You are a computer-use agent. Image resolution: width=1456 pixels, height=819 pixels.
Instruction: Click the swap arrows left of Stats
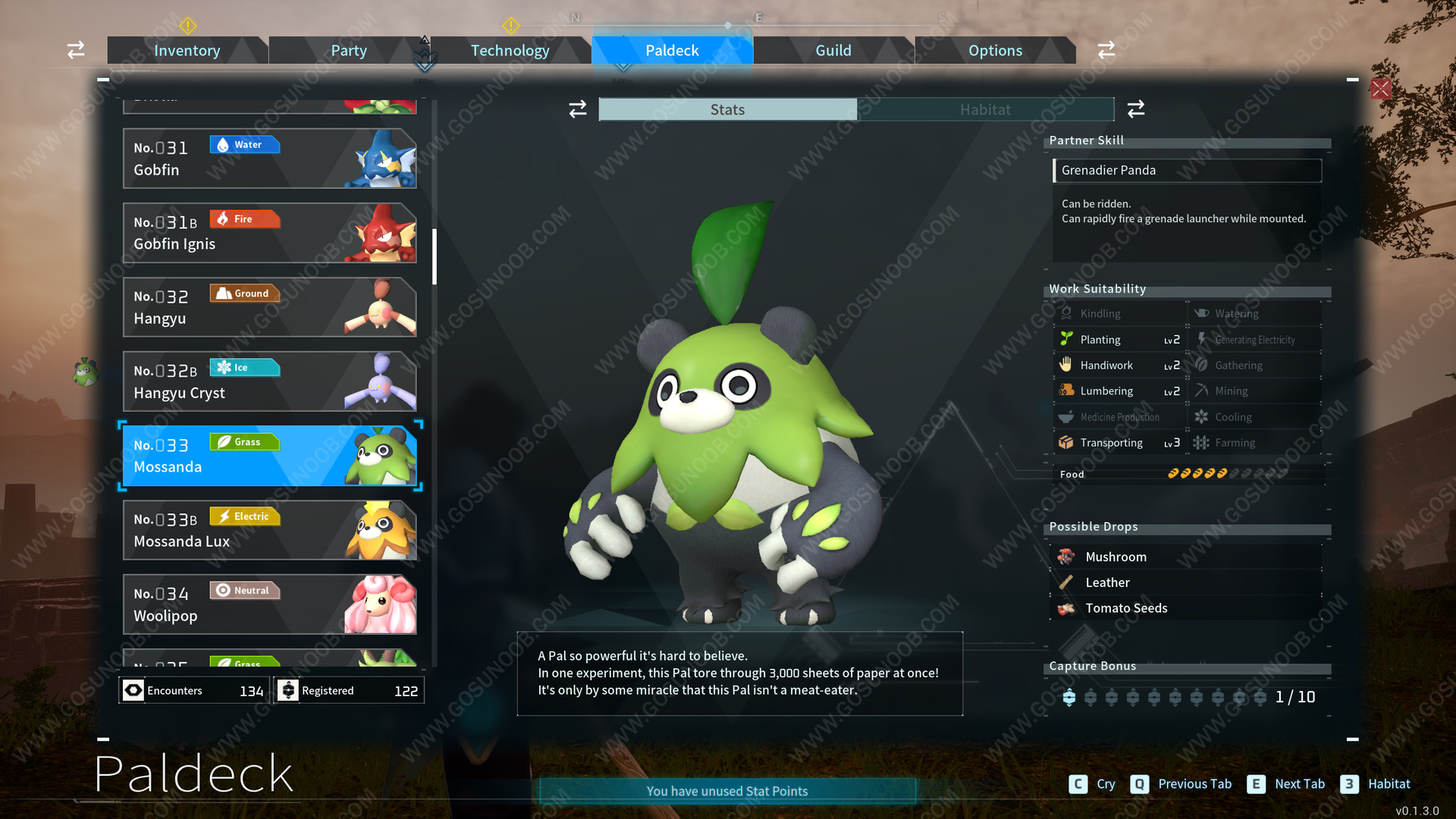578,109
